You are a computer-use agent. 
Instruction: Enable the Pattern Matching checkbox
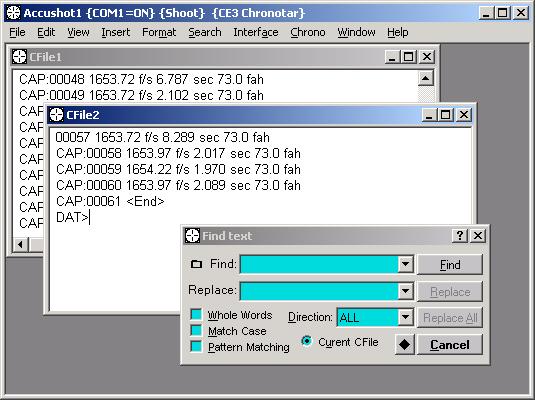pos(196,346)
